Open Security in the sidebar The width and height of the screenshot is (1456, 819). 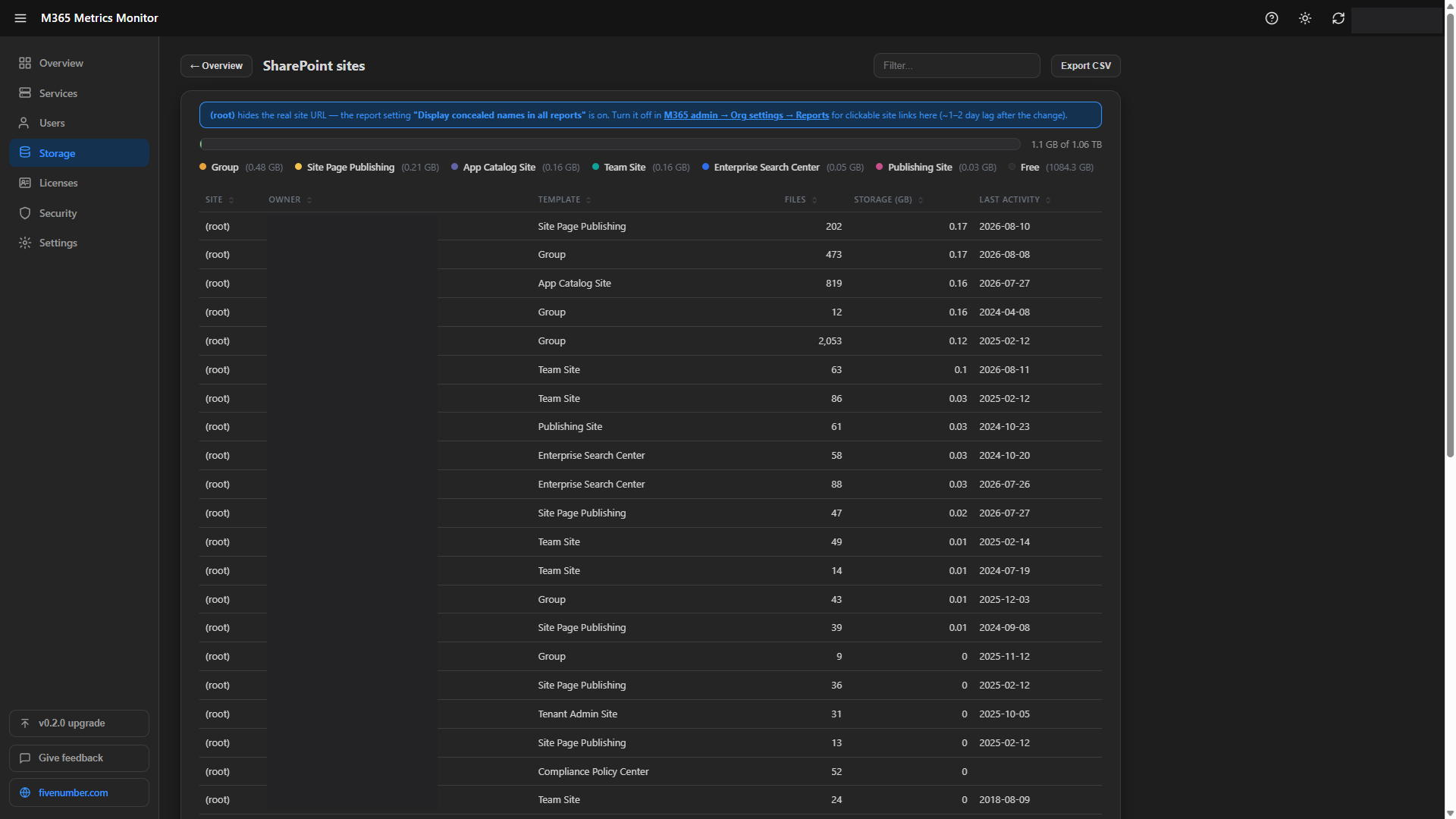pos(79,213)
